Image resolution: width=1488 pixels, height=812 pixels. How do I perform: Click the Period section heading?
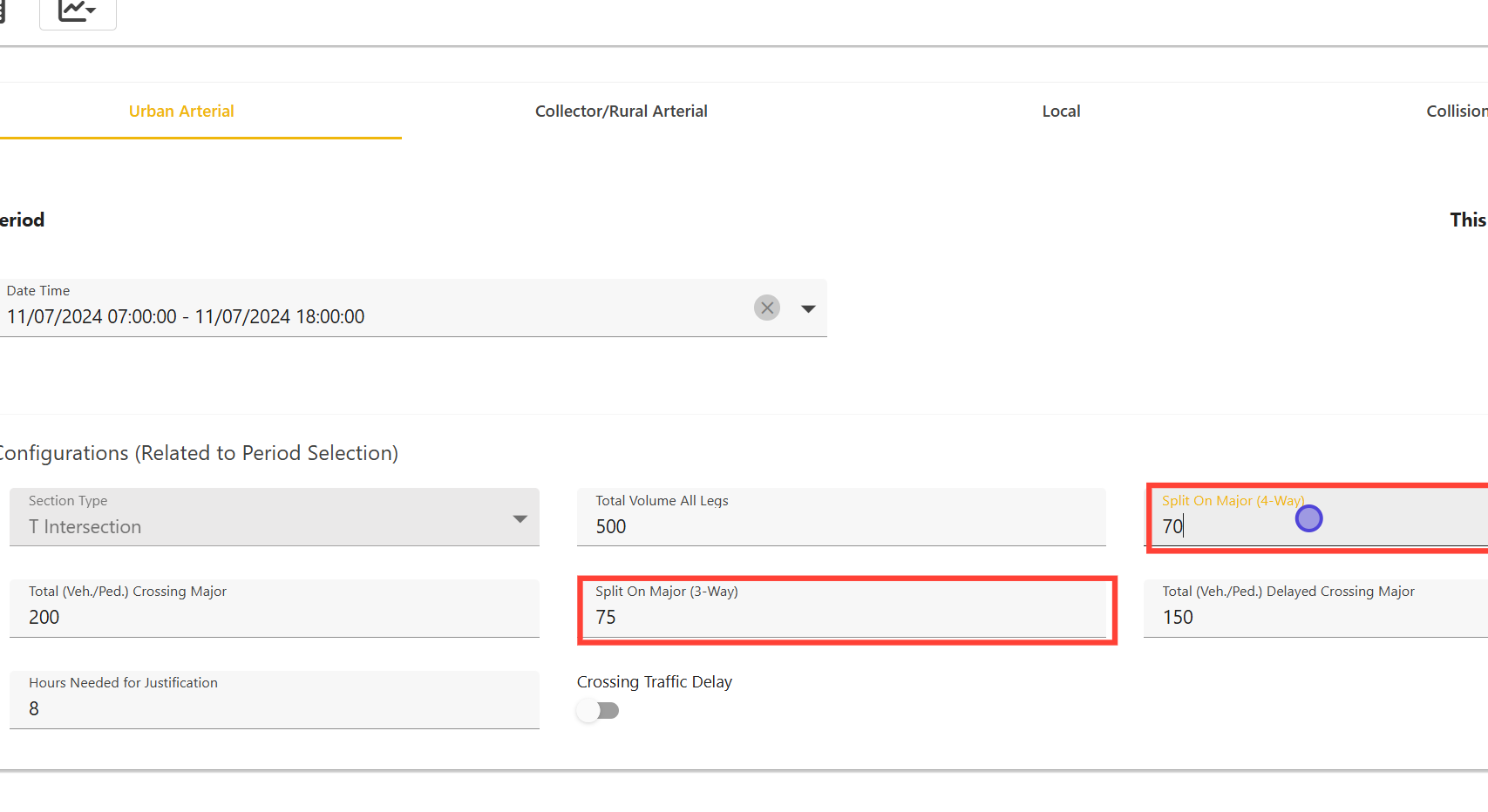coord(22,220)
